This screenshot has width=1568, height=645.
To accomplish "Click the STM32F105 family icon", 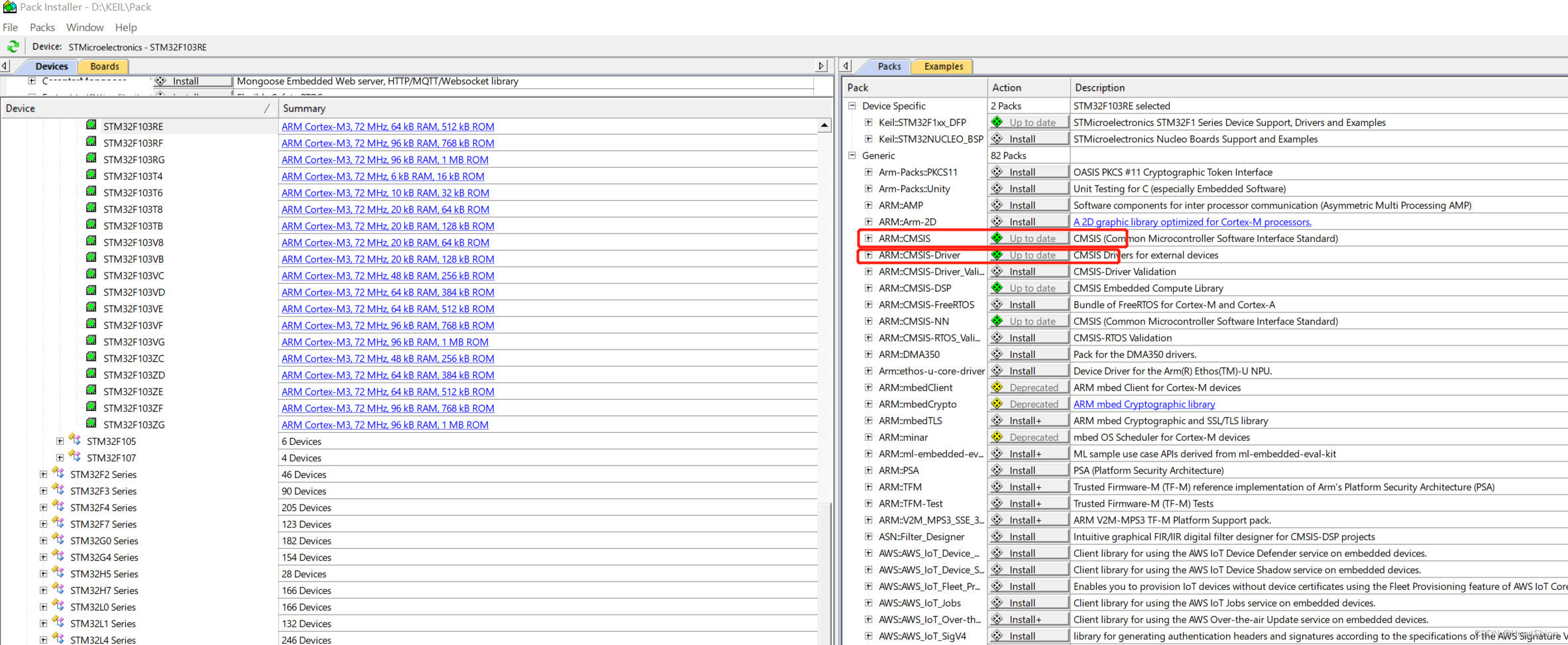I will click(75, 440).
